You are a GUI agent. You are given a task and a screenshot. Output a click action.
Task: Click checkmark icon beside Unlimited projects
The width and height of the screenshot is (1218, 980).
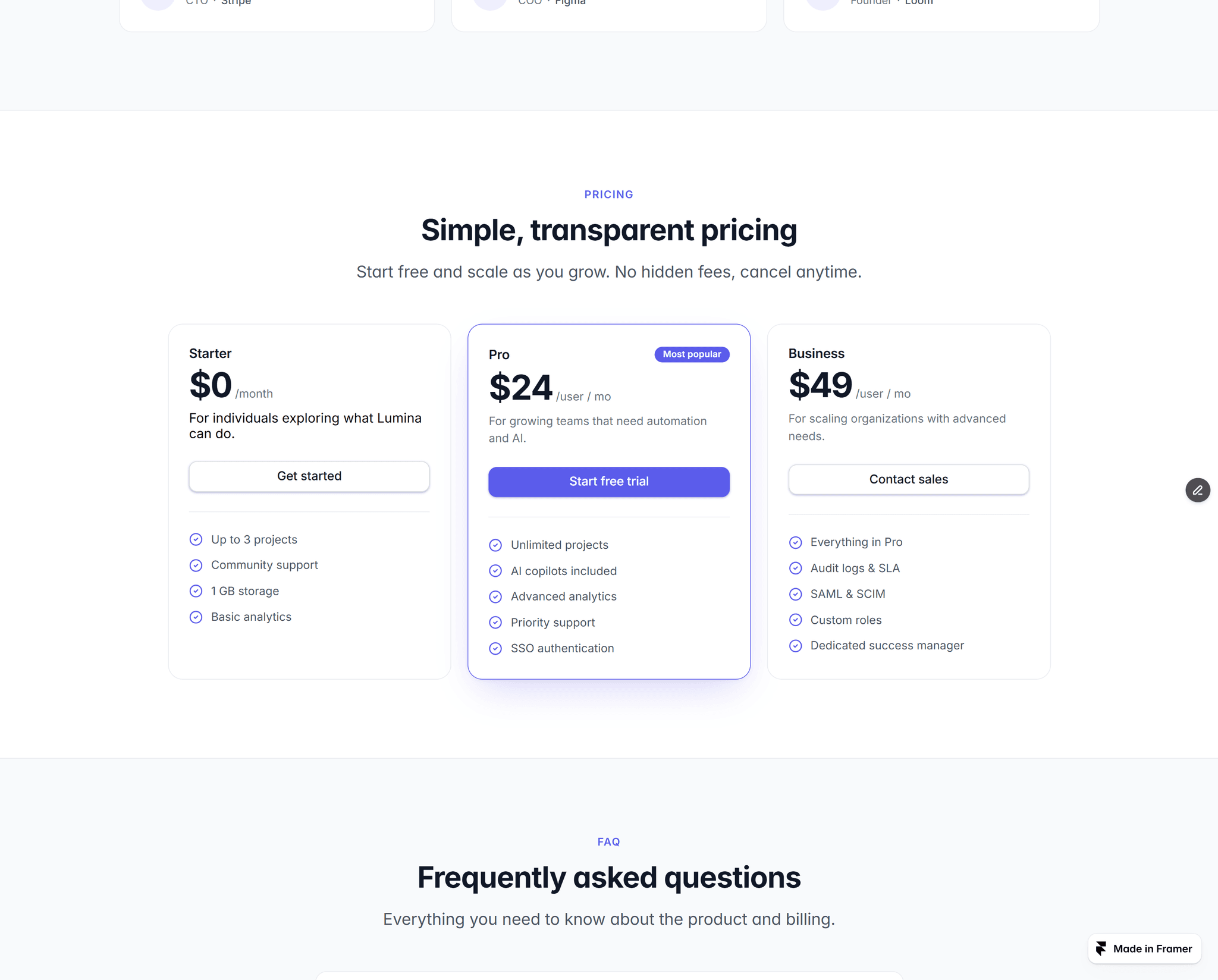click(495, 545)
